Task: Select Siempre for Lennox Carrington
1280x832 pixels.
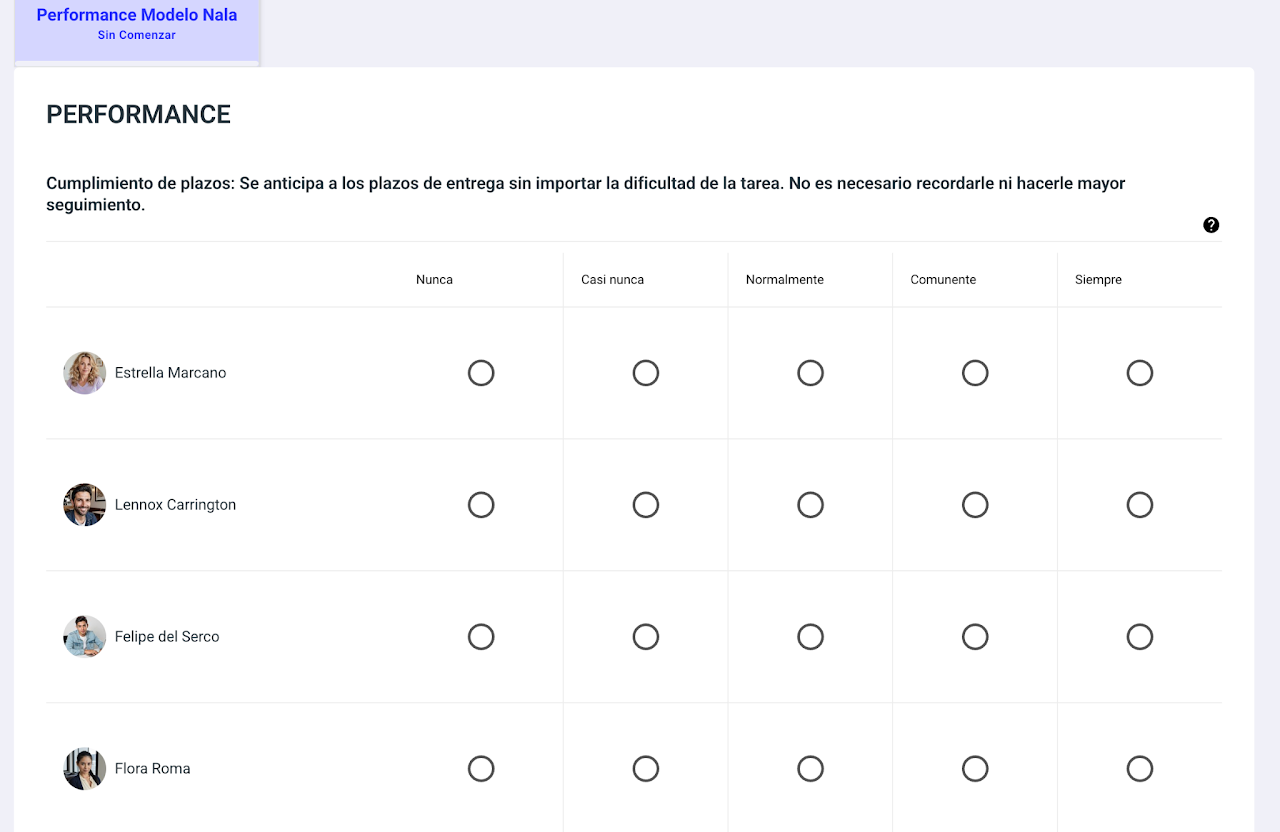Action: [x=1140, y=505]
